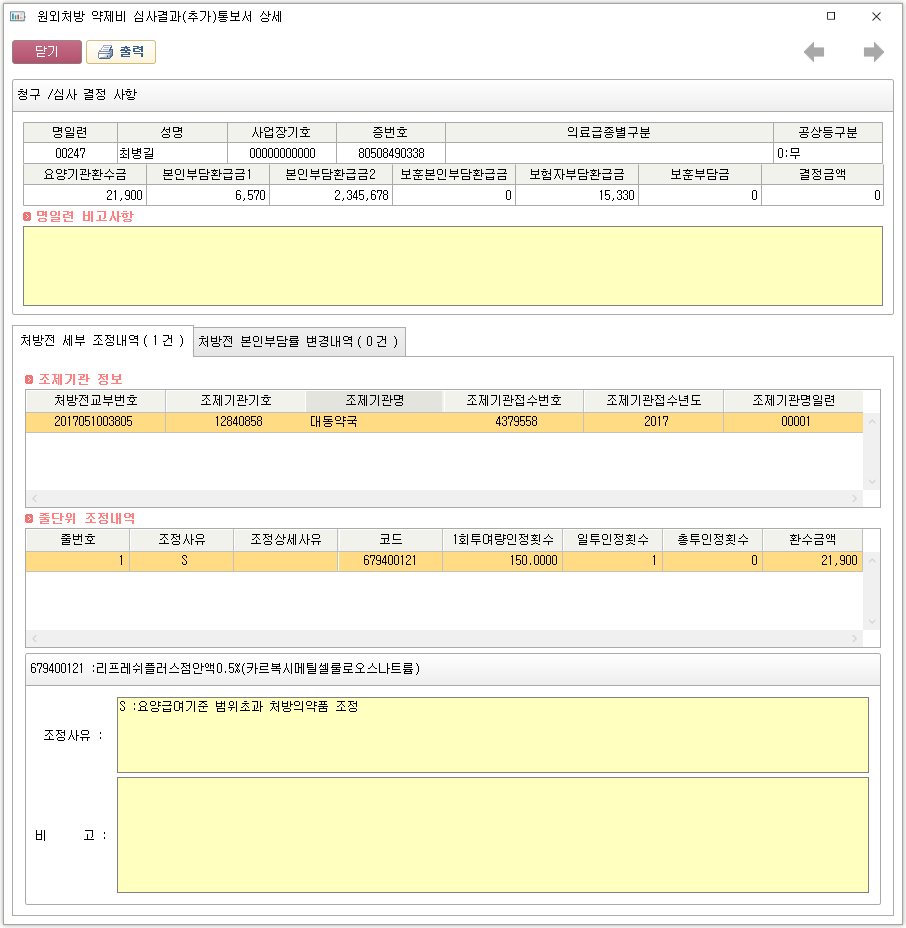Click the 조정사유 text box

tap(492, 735)
